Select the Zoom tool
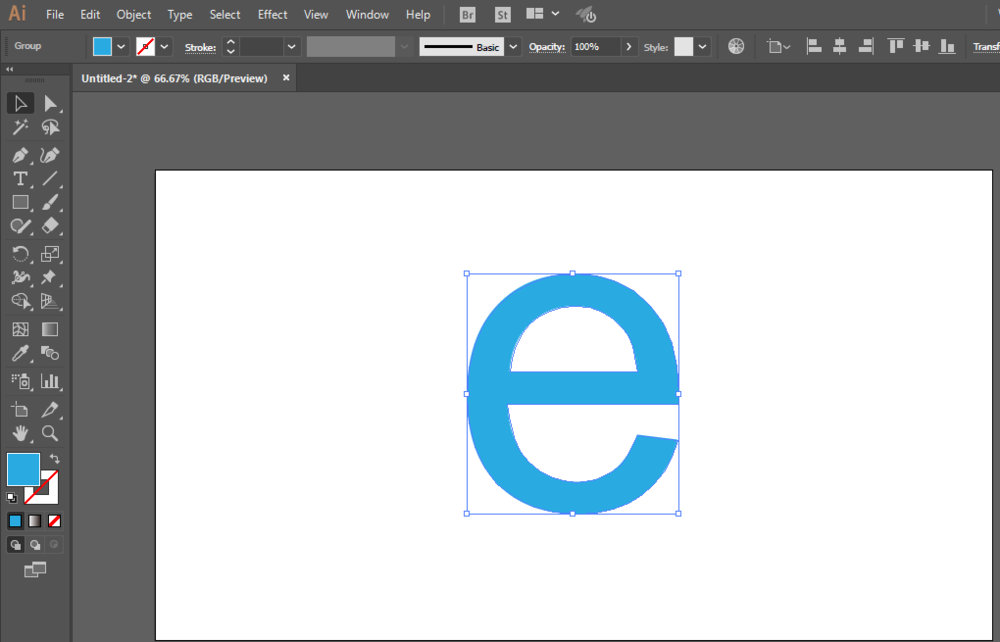Viewport: 1000px width, 642px height. [50, 433]
